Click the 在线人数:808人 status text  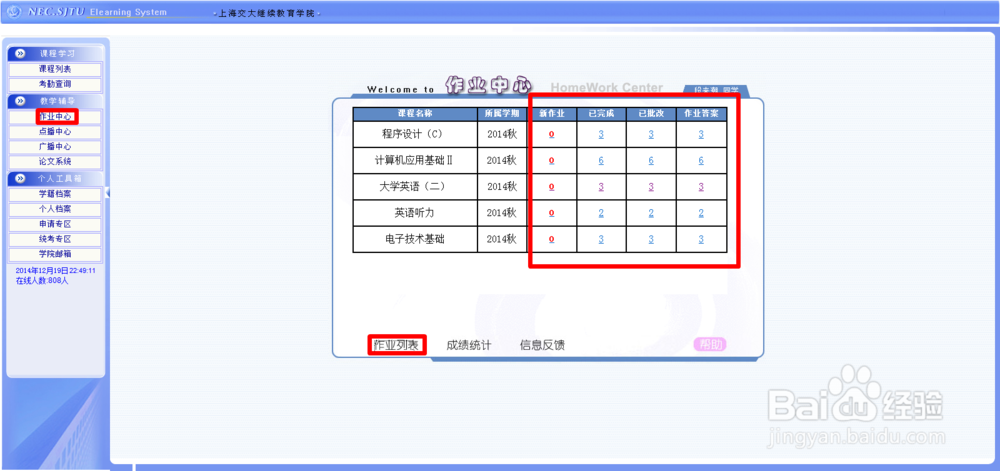pyautogui.click(x=42, y=281)
